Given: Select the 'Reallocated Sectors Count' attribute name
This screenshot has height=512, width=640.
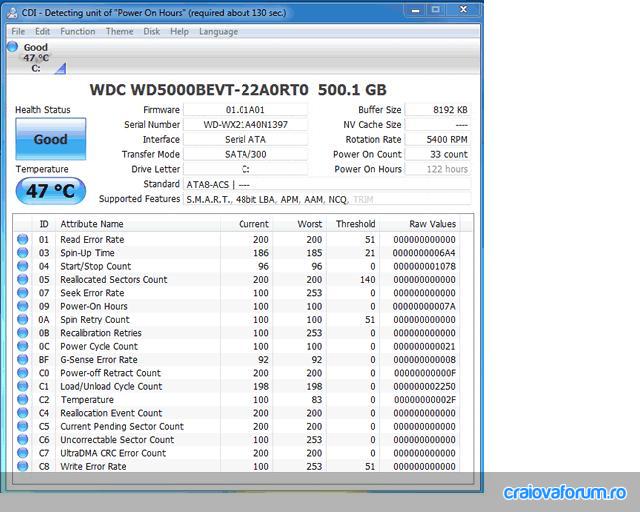Looking at the screenshot, I should click(x=114, y=280).
